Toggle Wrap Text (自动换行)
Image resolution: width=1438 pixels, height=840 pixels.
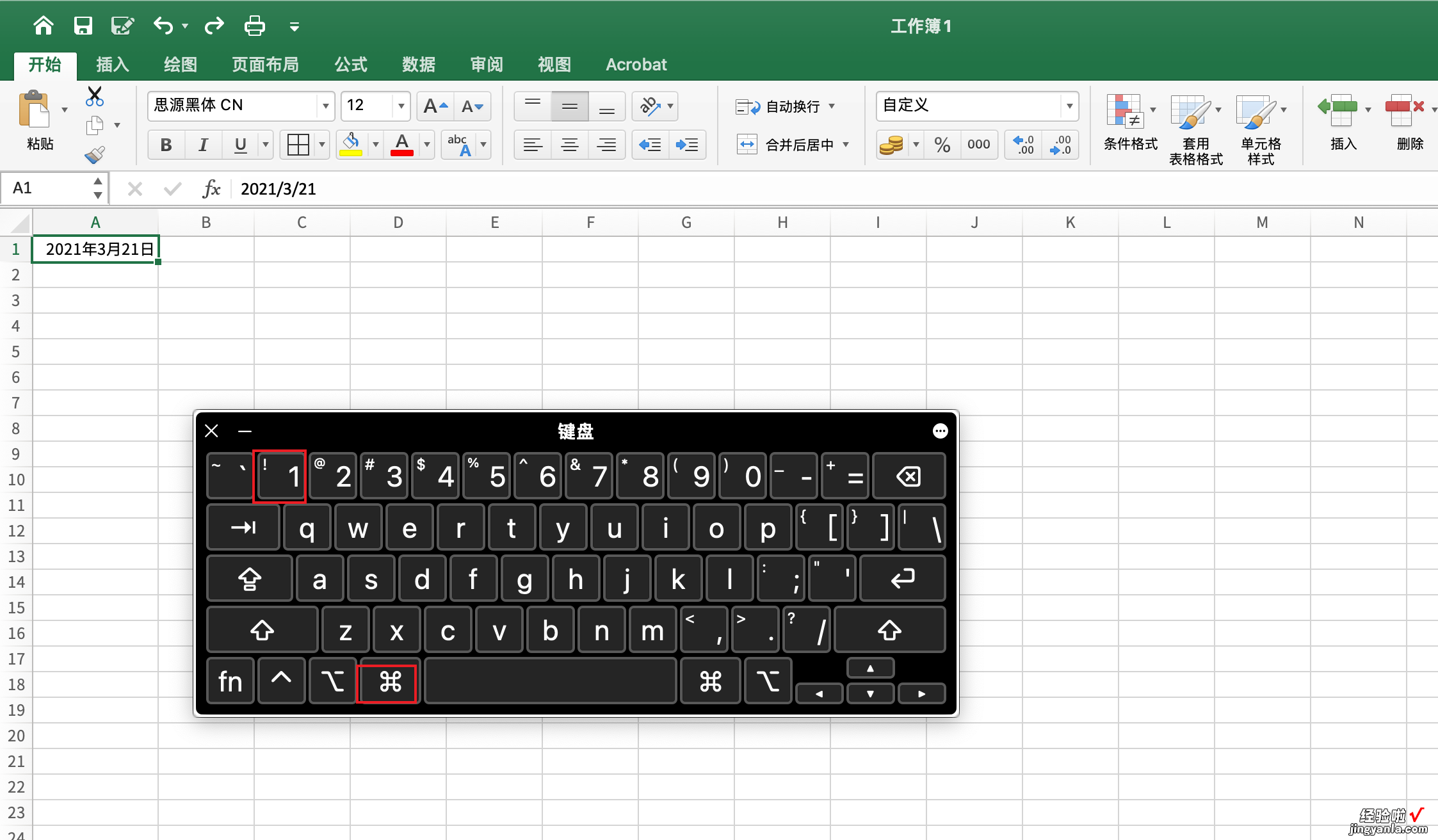tap(777, 106)
